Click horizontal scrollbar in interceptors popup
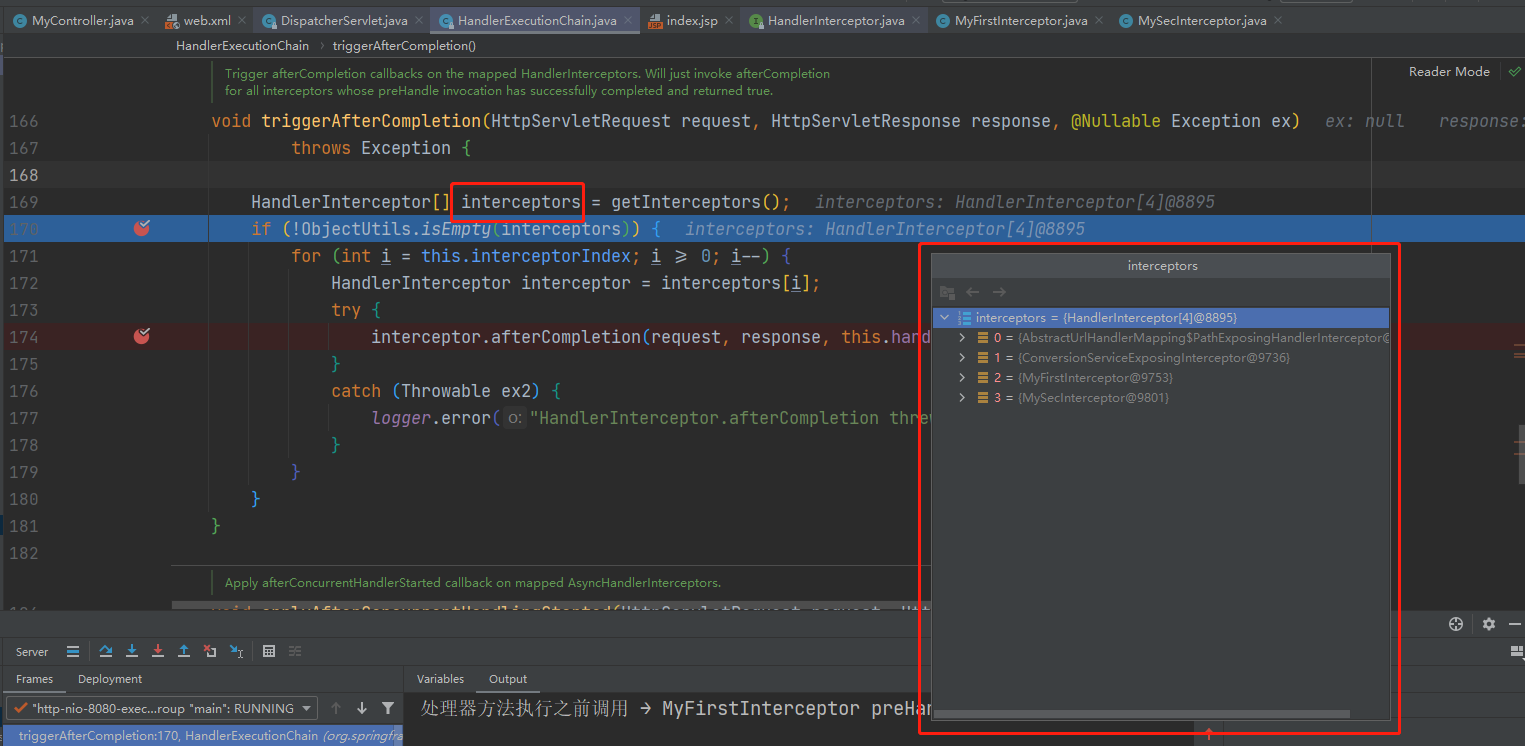The width and height of the screenshot is (1525, 746). pyautogui.click(x=1141, y=714)
